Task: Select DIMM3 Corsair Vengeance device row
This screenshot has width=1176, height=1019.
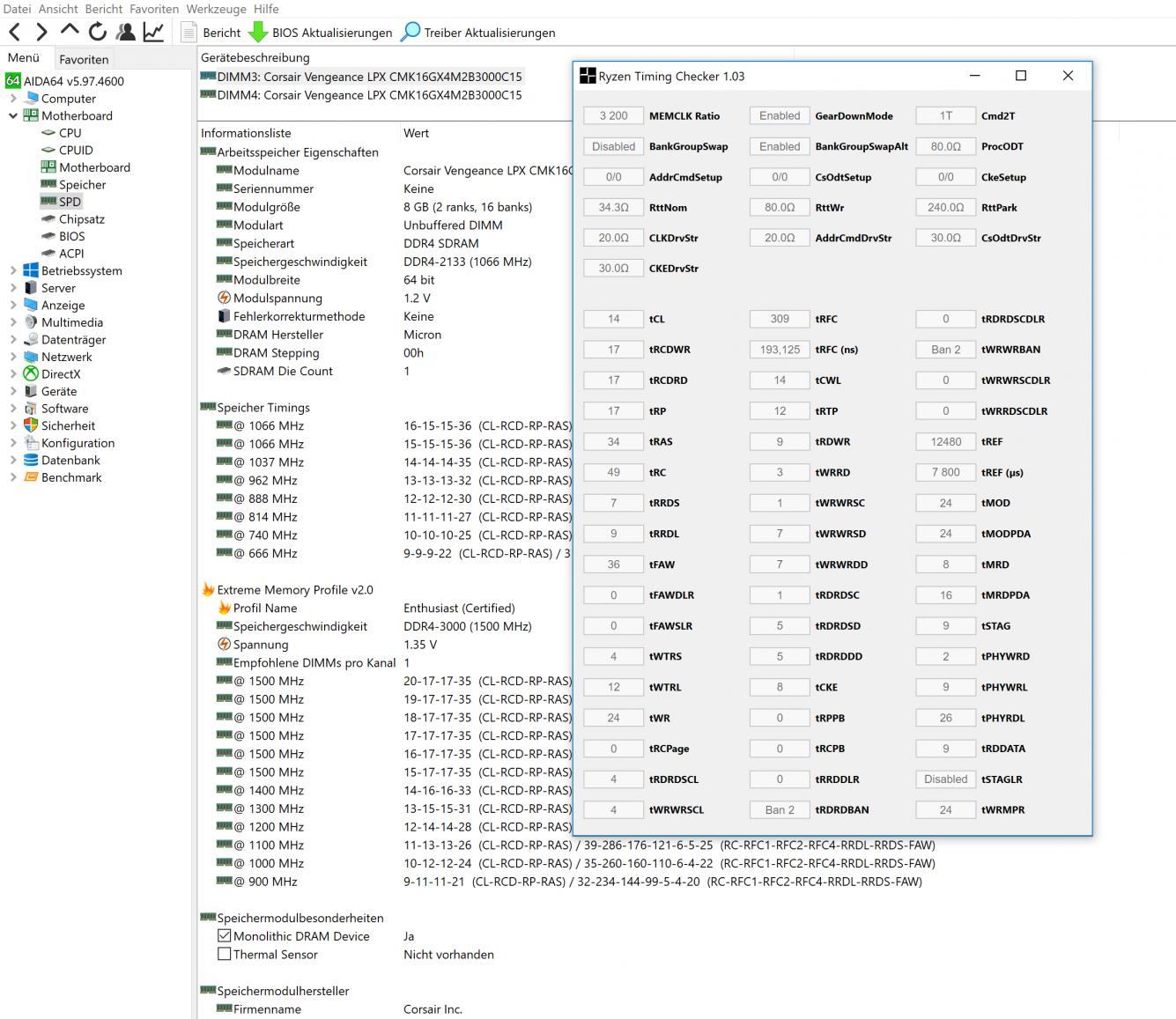Action: click(x=361, y=77)
